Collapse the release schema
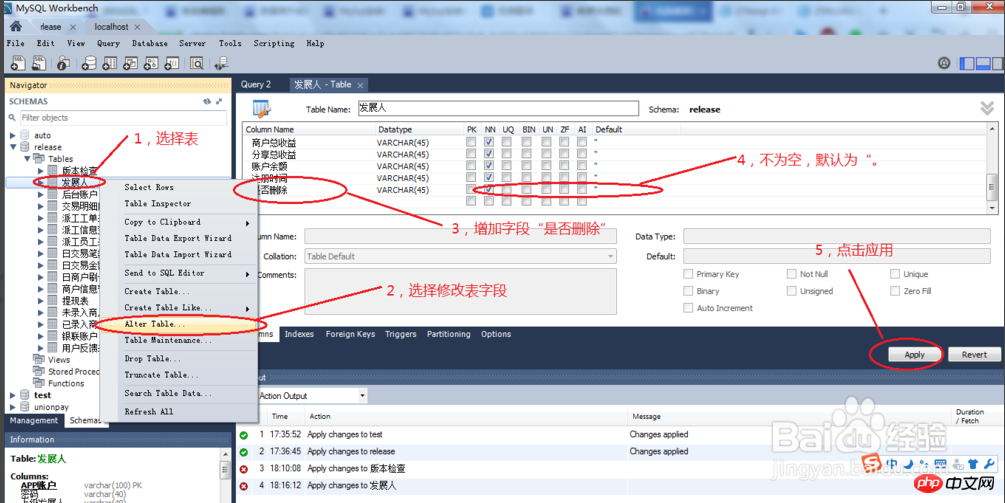 pyautogui.click(x=12, y=147)
